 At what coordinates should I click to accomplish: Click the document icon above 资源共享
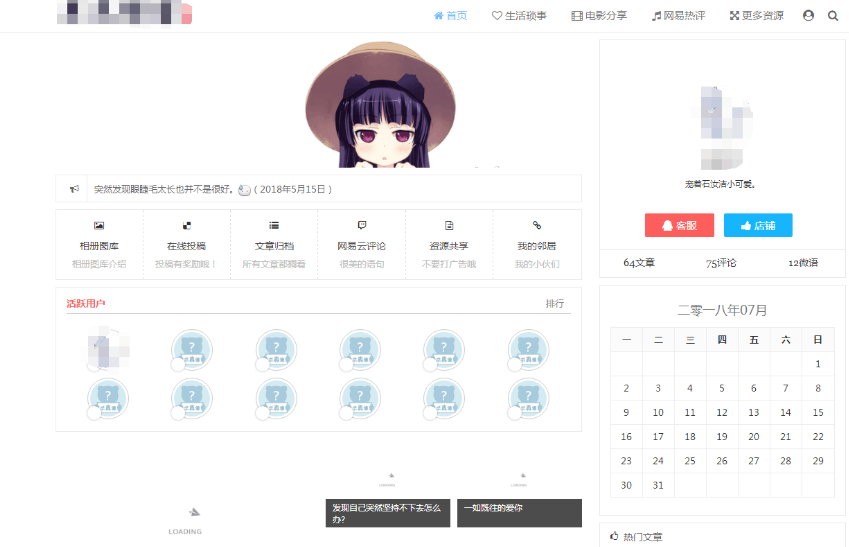449,225
